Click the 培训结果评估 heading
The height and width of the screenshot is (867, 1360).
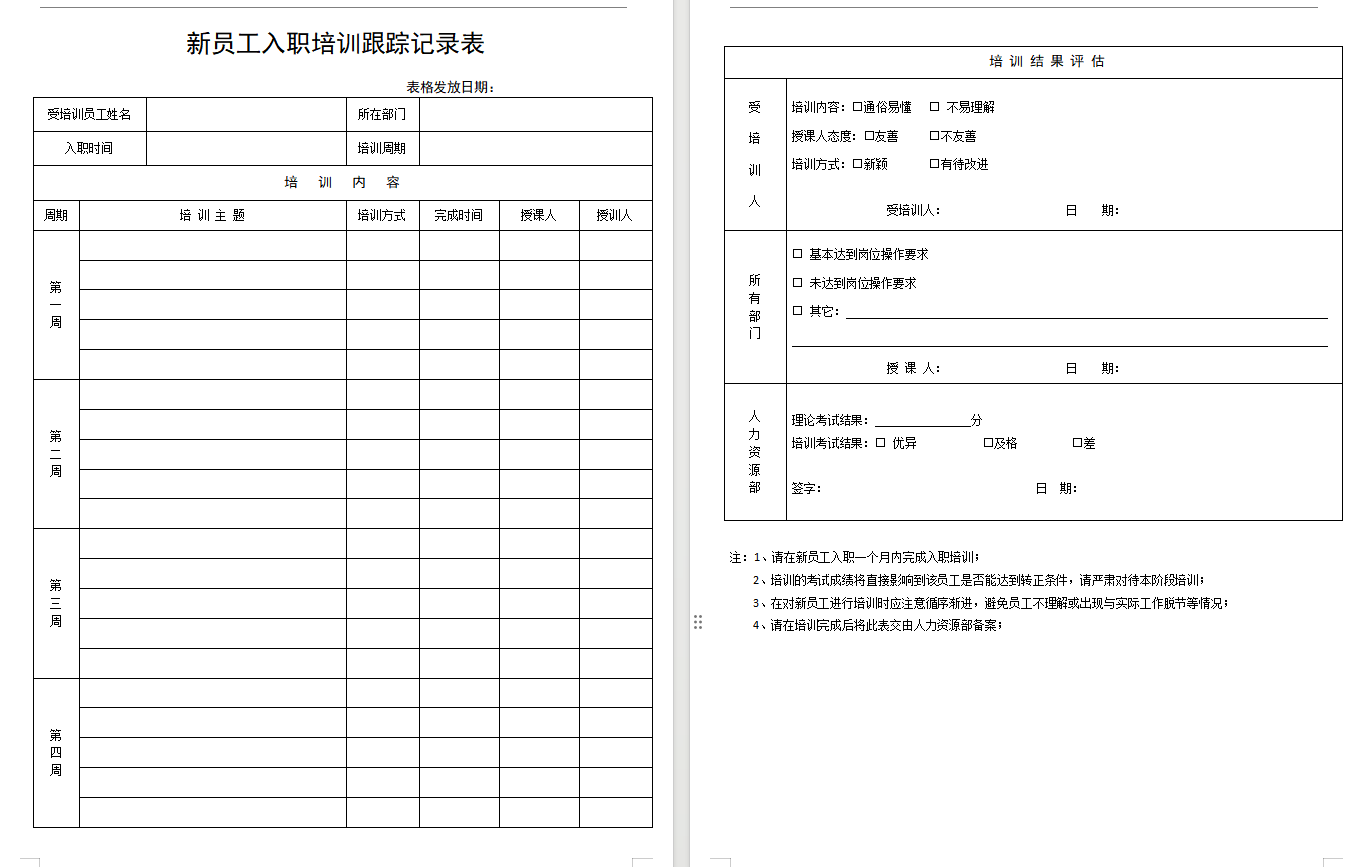pyautogui.click(x=1047, y=61)
